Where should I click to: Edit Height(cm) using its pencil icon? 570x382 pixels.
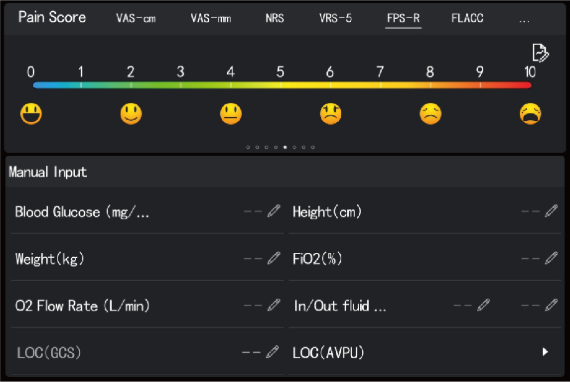[x=551, y=211]
